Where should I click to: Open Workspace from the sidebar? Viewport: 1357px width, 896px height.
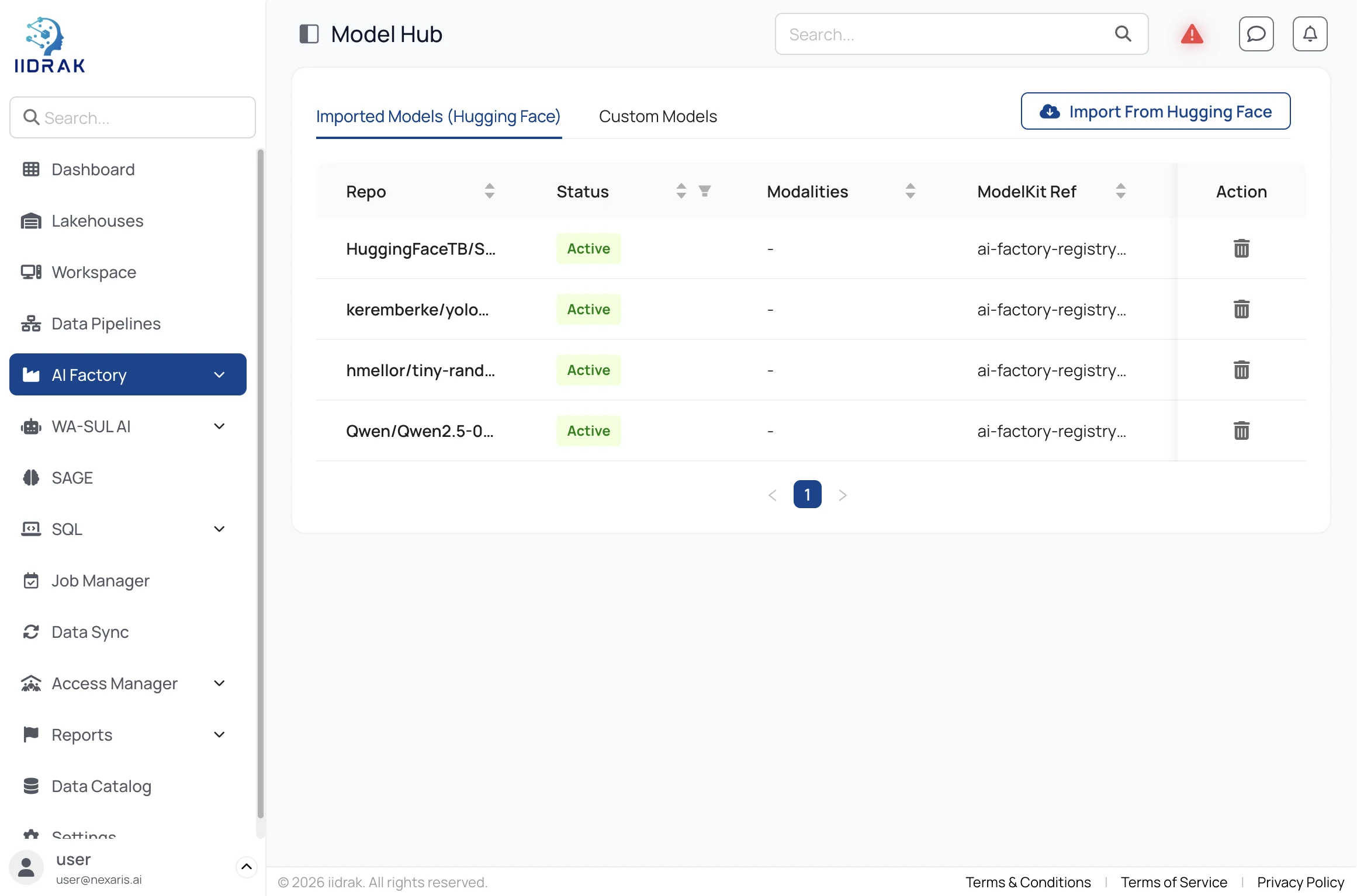pos(128,272)
